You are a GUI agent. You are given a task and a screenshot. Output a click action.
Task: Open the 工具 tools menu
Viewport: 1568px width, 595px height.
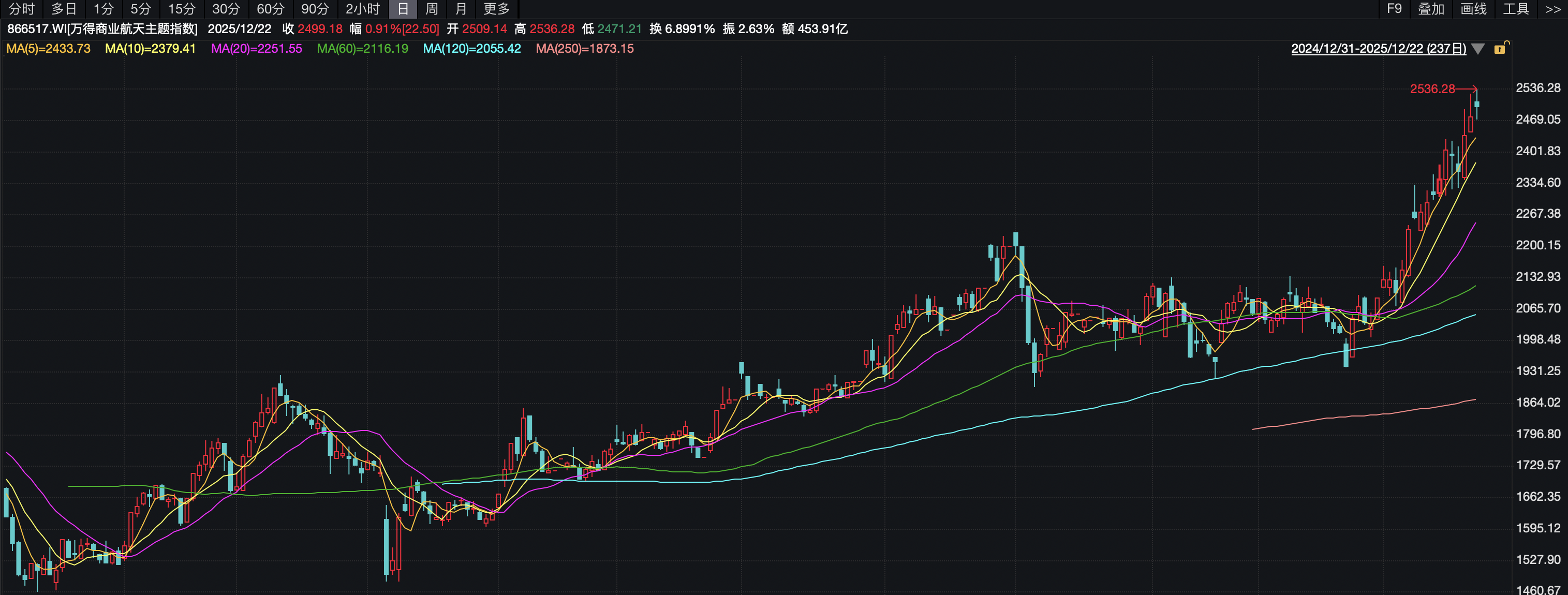click(x=1515, y=9)
